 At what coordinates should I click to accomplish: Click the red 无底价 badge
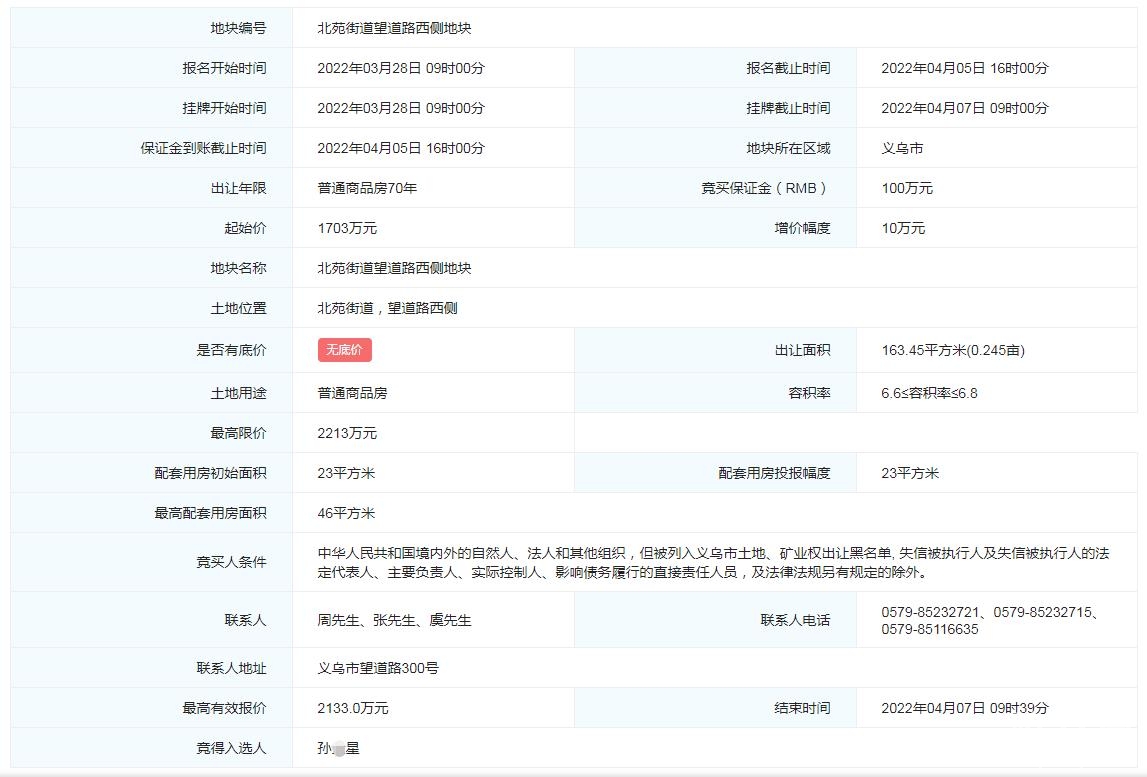(344, 350)
